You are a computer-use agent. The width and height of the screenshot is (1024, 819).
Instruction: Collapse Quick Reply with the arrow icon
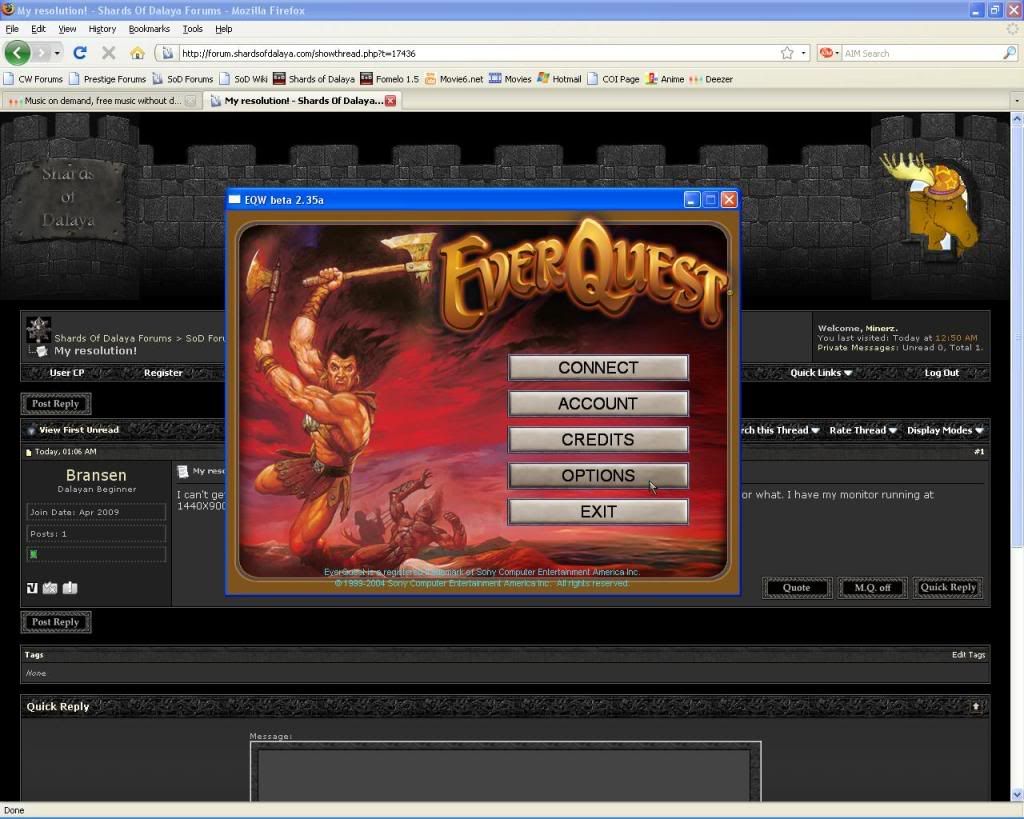tap(976, 706)
